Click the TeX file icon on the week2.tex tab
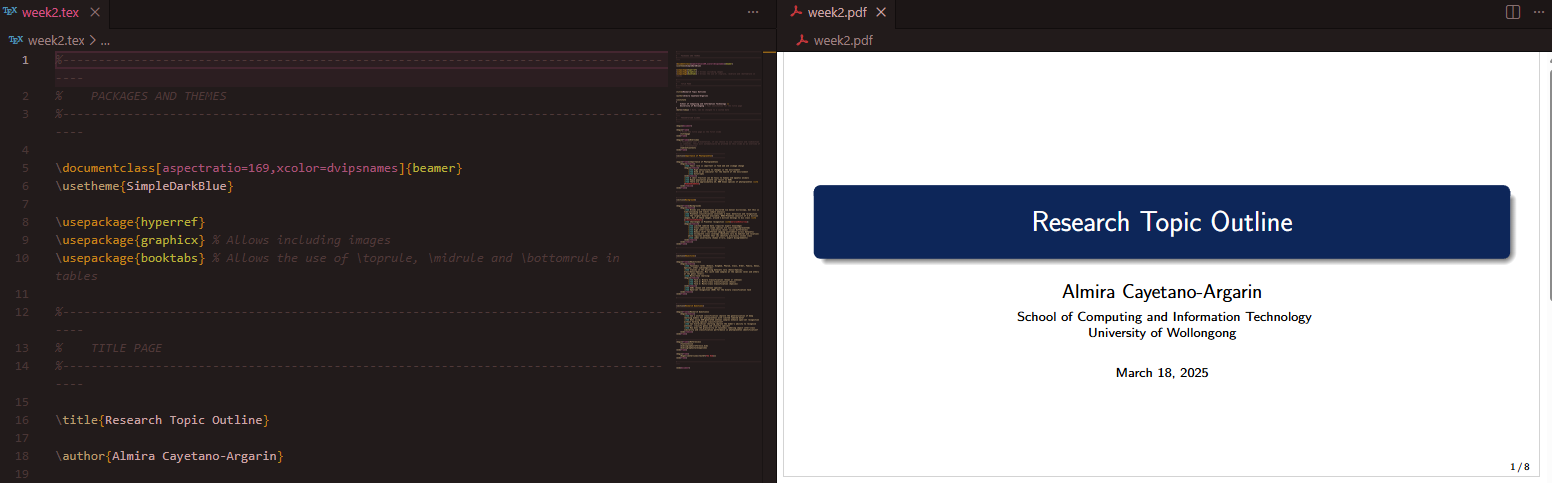This screenshot has height=483, width=1552. pos(11,12)
